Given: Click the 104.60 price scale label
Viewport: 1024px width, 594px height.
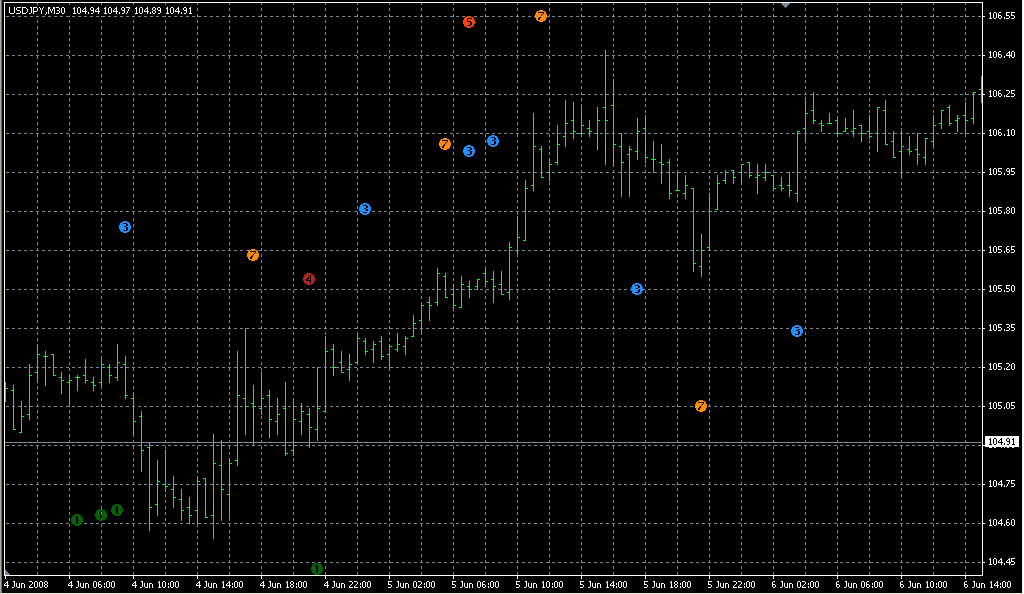Looking at the screenshot, I should [x=1001, y=522].
